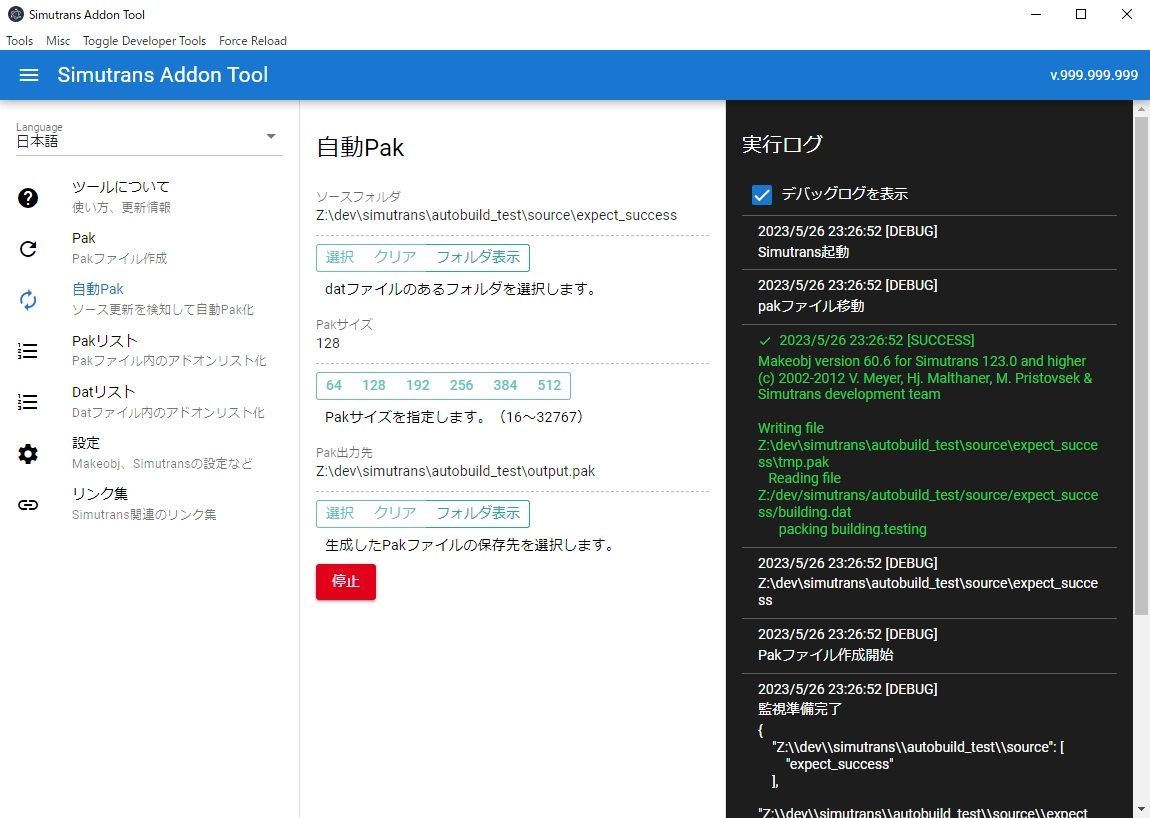The height and width of the screenshot is (818, 1150).
Task: Set Pak size to 256
Action: (461, 386)
